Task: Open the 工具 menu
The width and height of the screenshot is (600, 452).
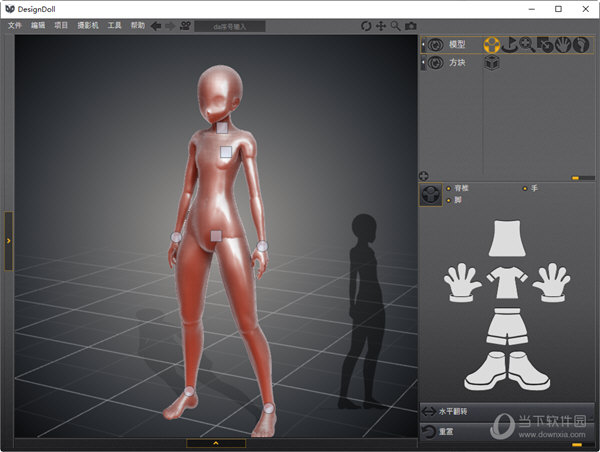Action: tap(114, 26)
